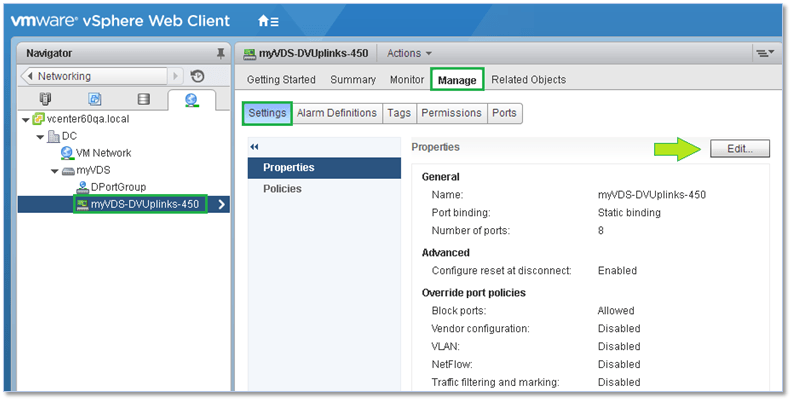792x401 pixels.
Task: Drill into myVDS-DVUplinks-450 with right arrow
Action: 221,205
